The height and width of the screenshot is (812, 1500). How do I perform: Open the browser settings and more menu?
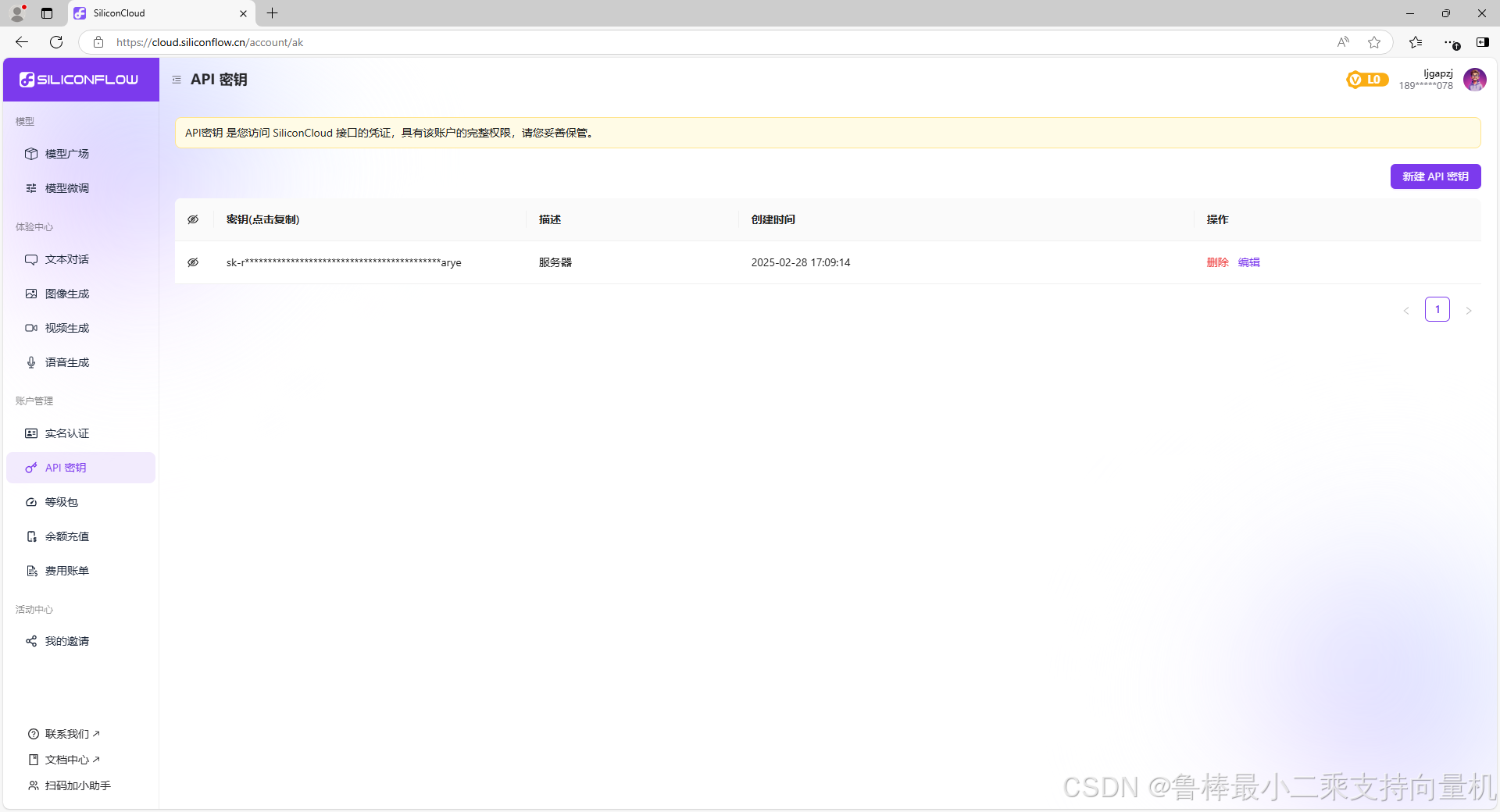point(1450,42)
